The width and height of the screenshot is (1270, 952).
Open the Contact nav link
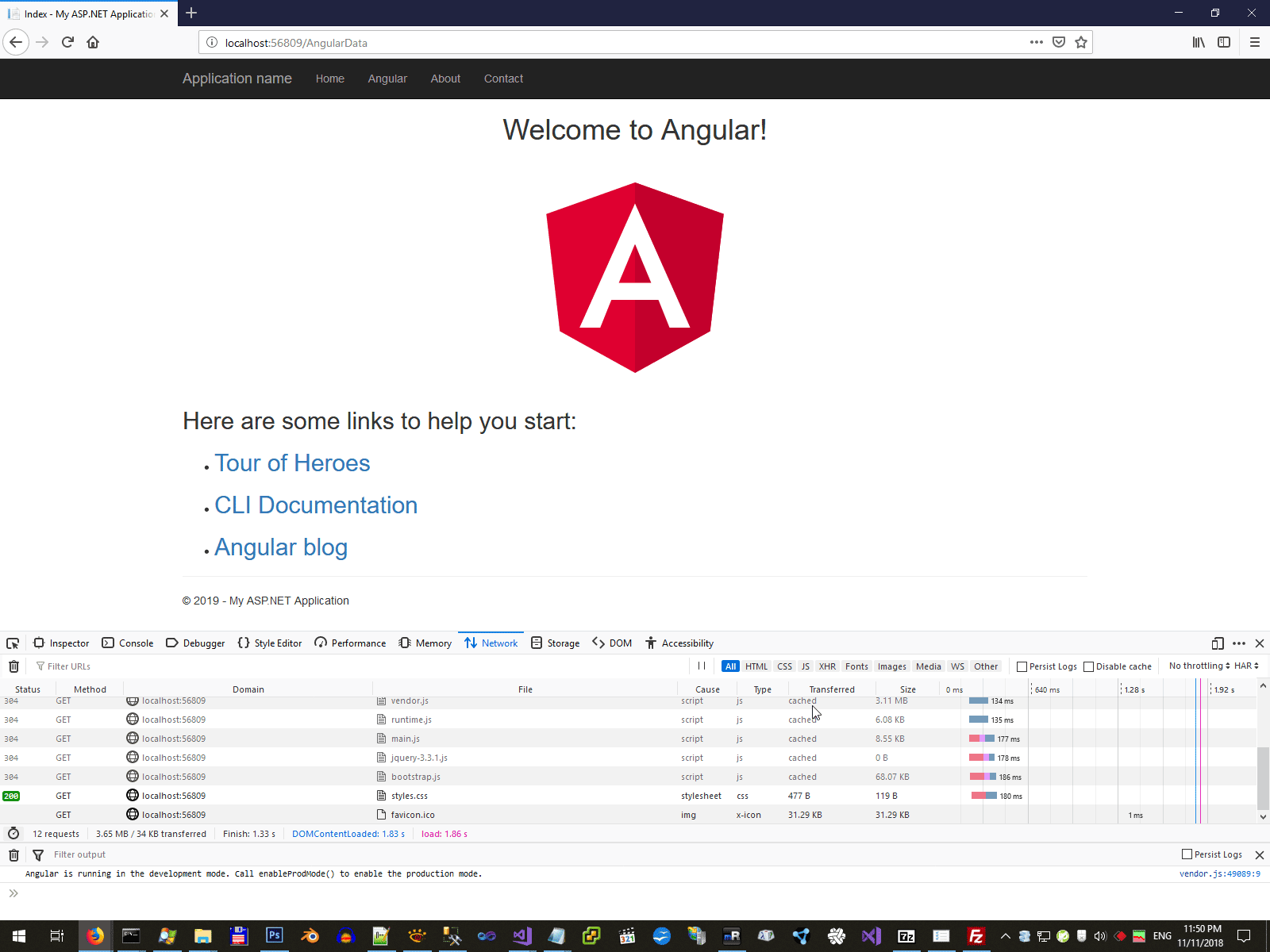point(503,79)
